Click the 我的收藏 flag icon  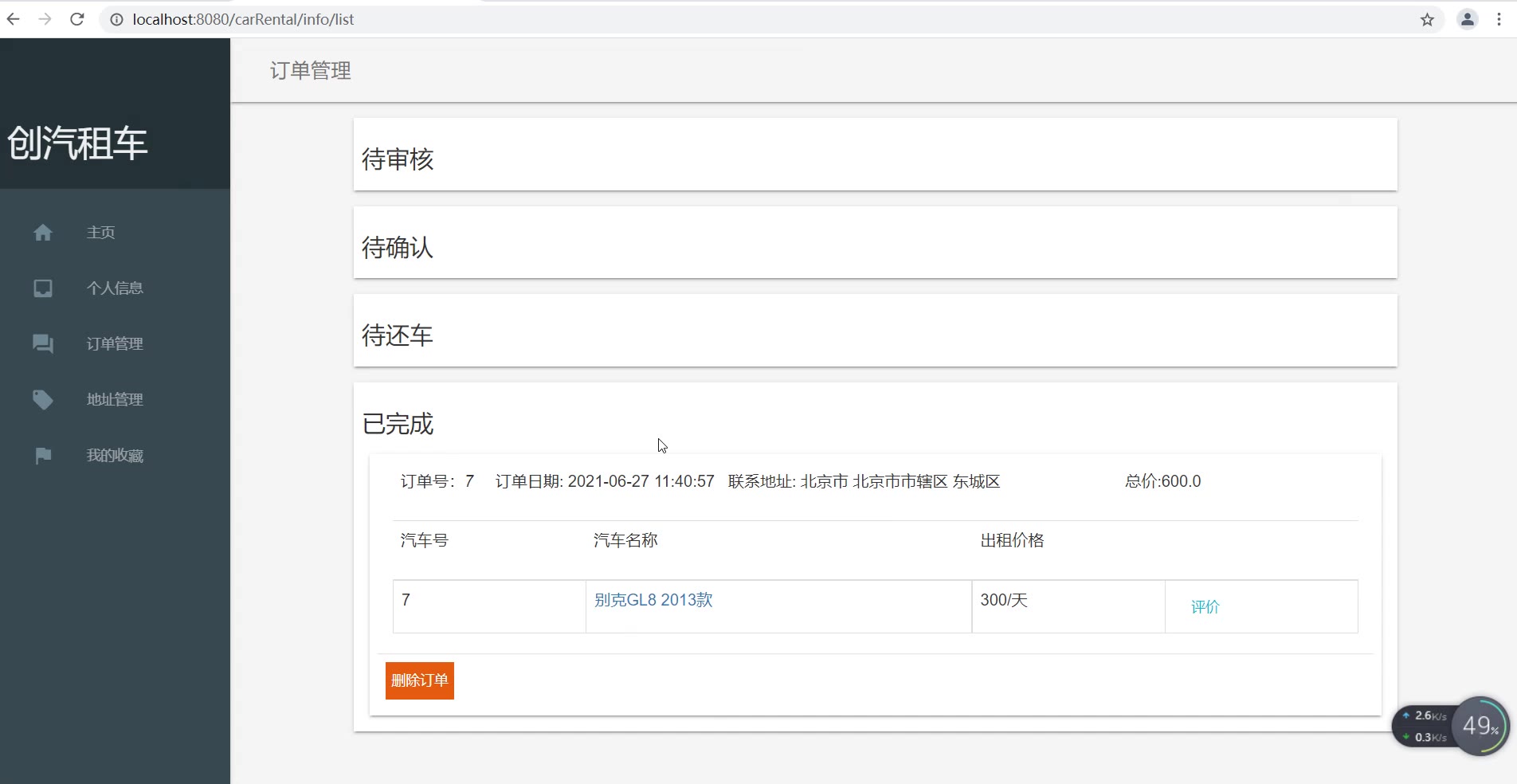[x=43, y=455]
